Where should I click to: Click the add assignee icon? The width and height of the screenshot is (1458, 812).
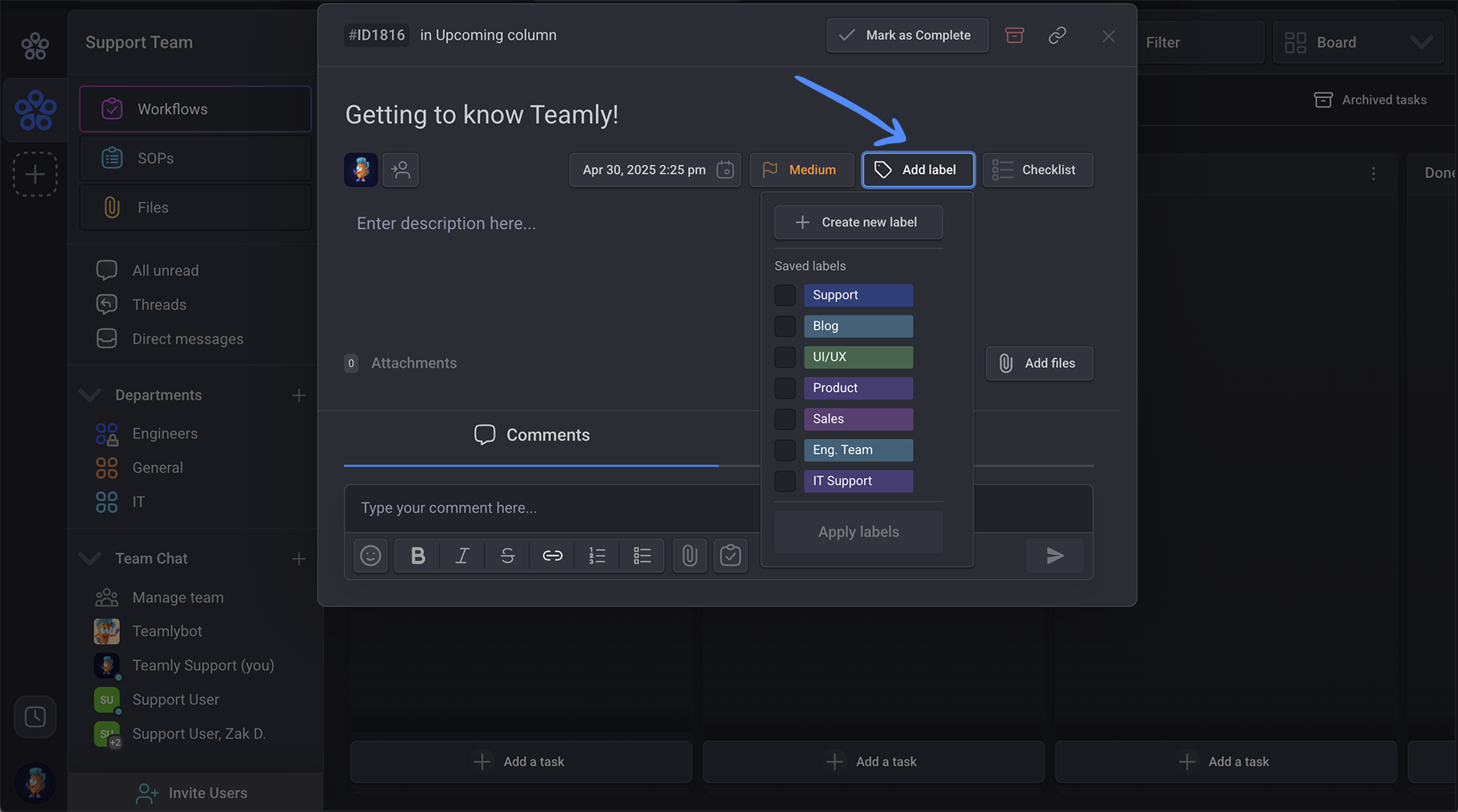point(400,169)
